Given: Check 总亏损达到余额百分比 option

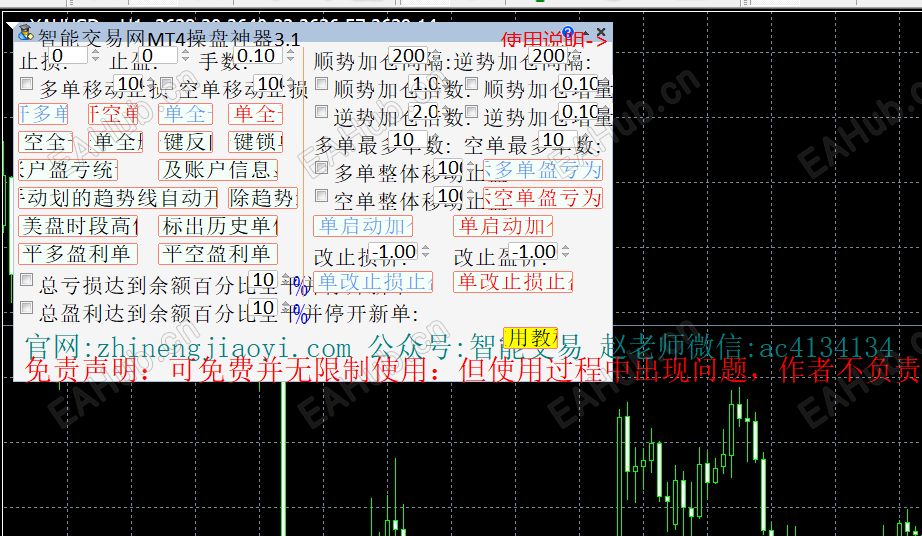Looking at the screenshot, I should (26, 280).
